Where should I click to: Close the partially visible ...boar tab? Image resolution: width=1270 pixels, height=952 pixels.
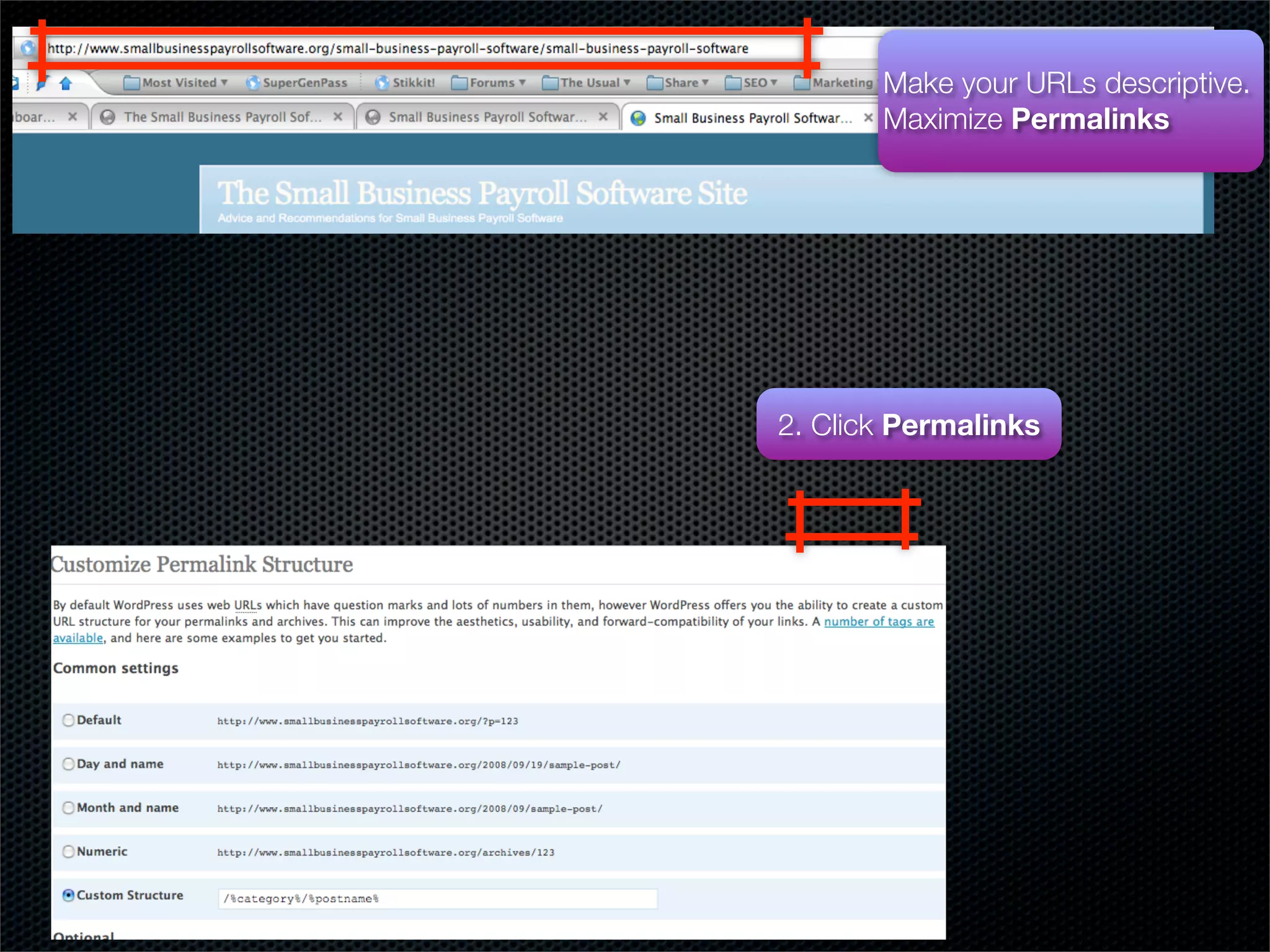(x=73, y=117)
